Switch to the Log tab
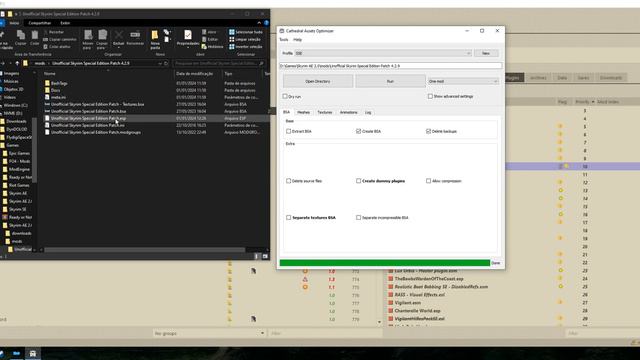 368,112
